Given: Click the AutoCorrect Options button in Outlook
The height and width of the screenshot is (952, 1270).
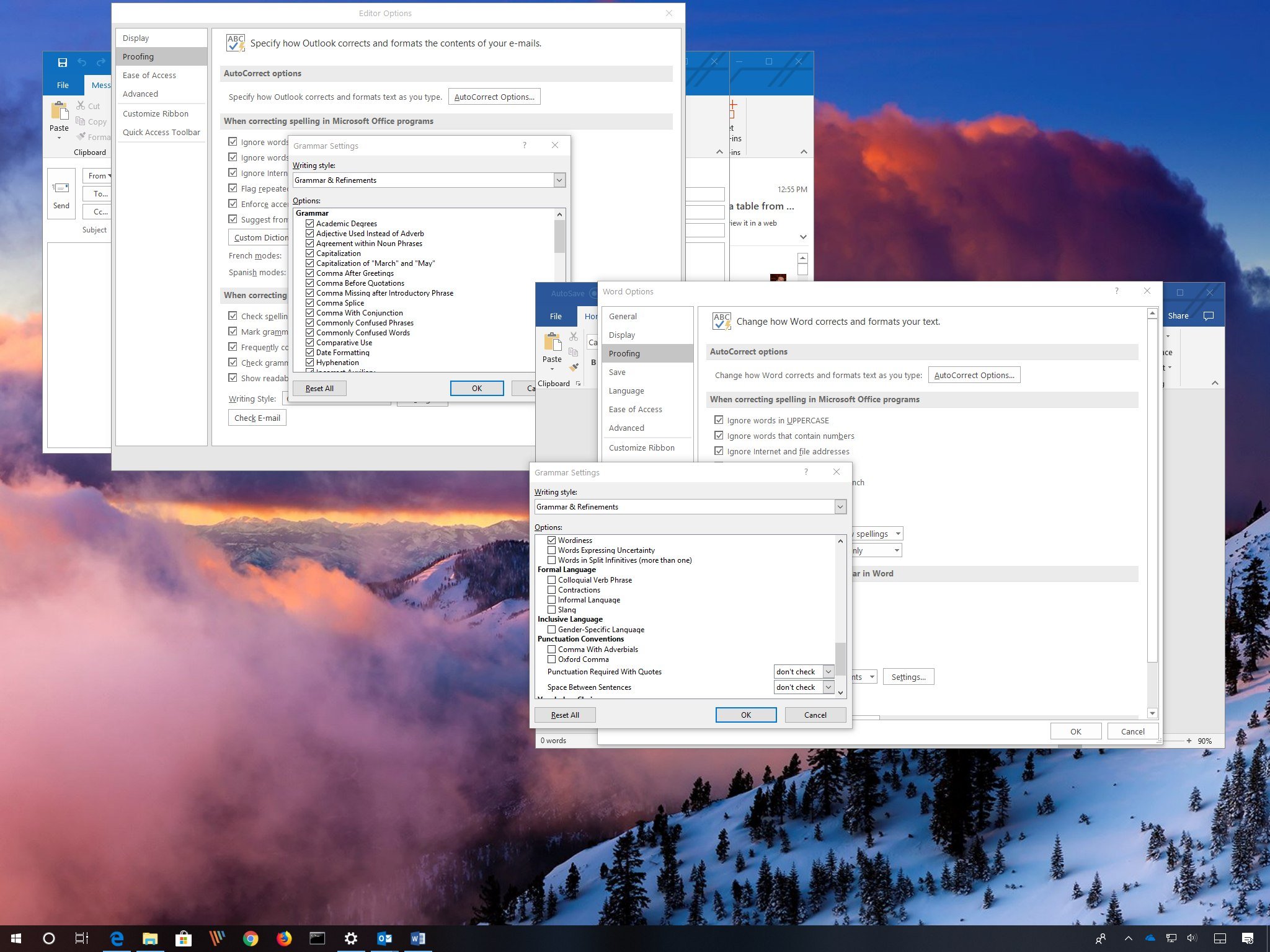Looking at the screenshot, I should click(494, 97).
